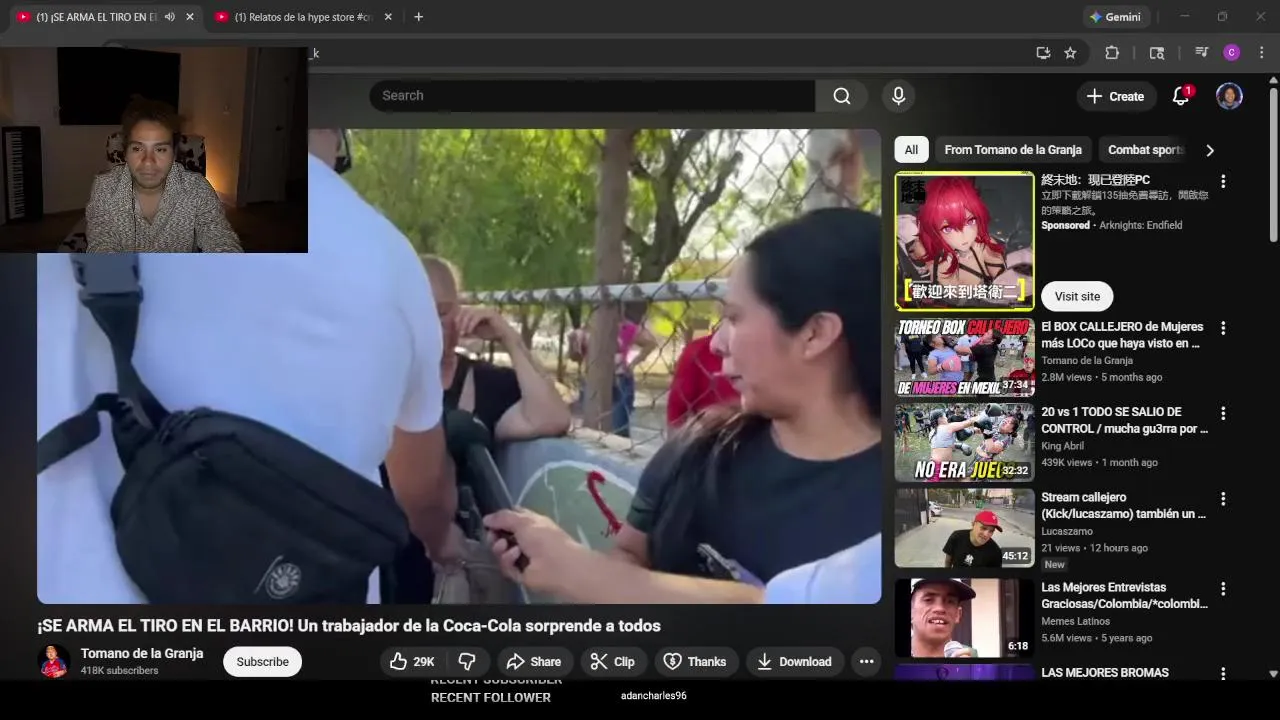The height and width of the screenshot is (720, 1280).
Task: Open the Clip tool
Action: (x=612, y=662)
